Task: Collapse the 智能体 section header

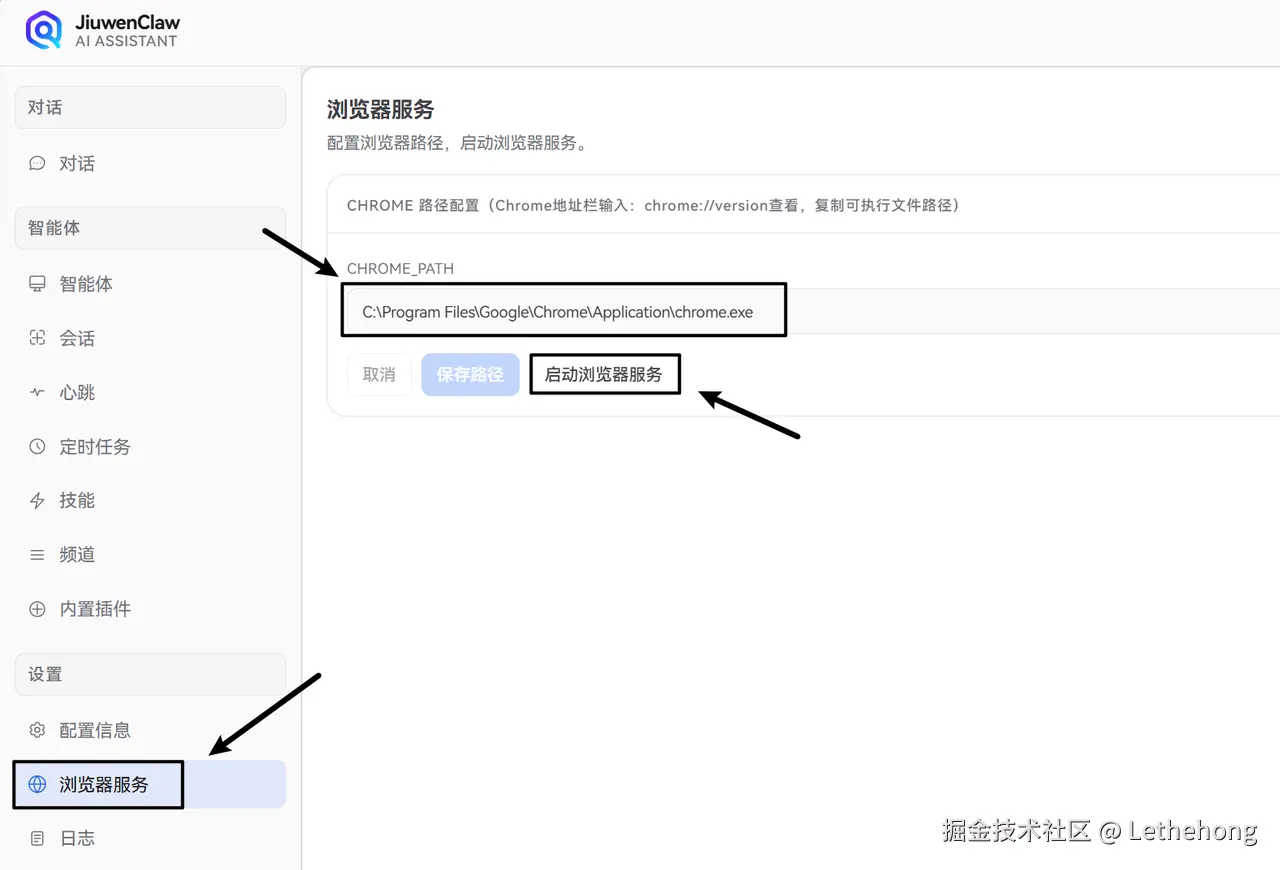Action: (x=150, y=228)
